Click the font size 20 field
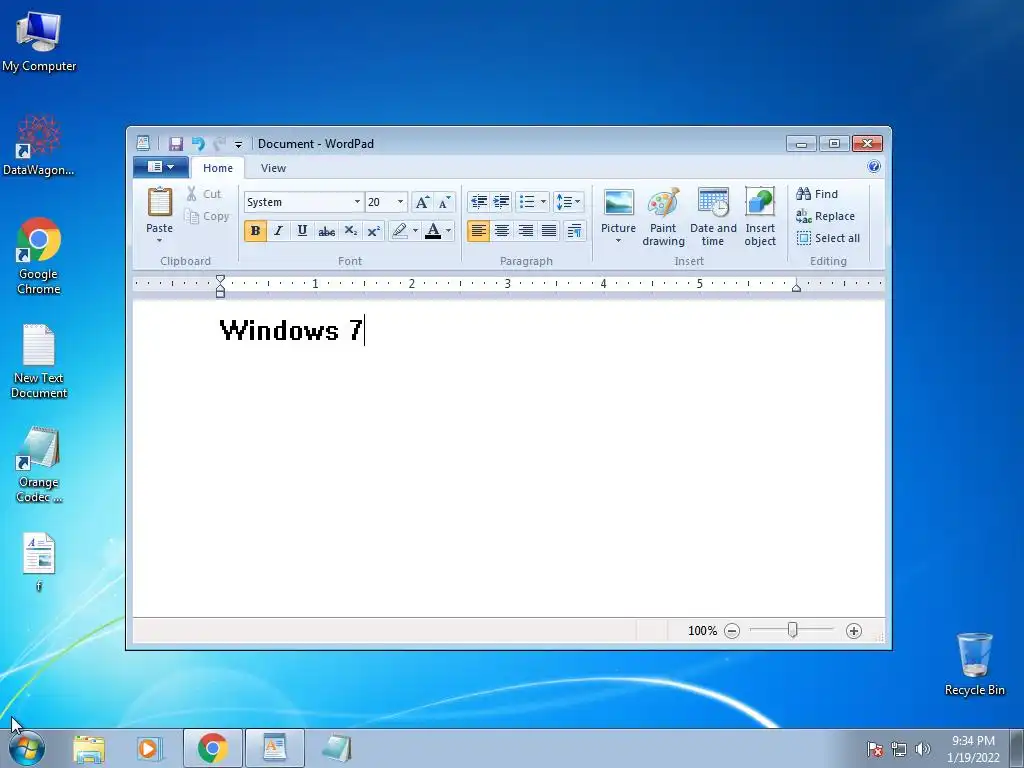Image resolution: width=1024 pixels, height=768 pixels. [380, 202]
